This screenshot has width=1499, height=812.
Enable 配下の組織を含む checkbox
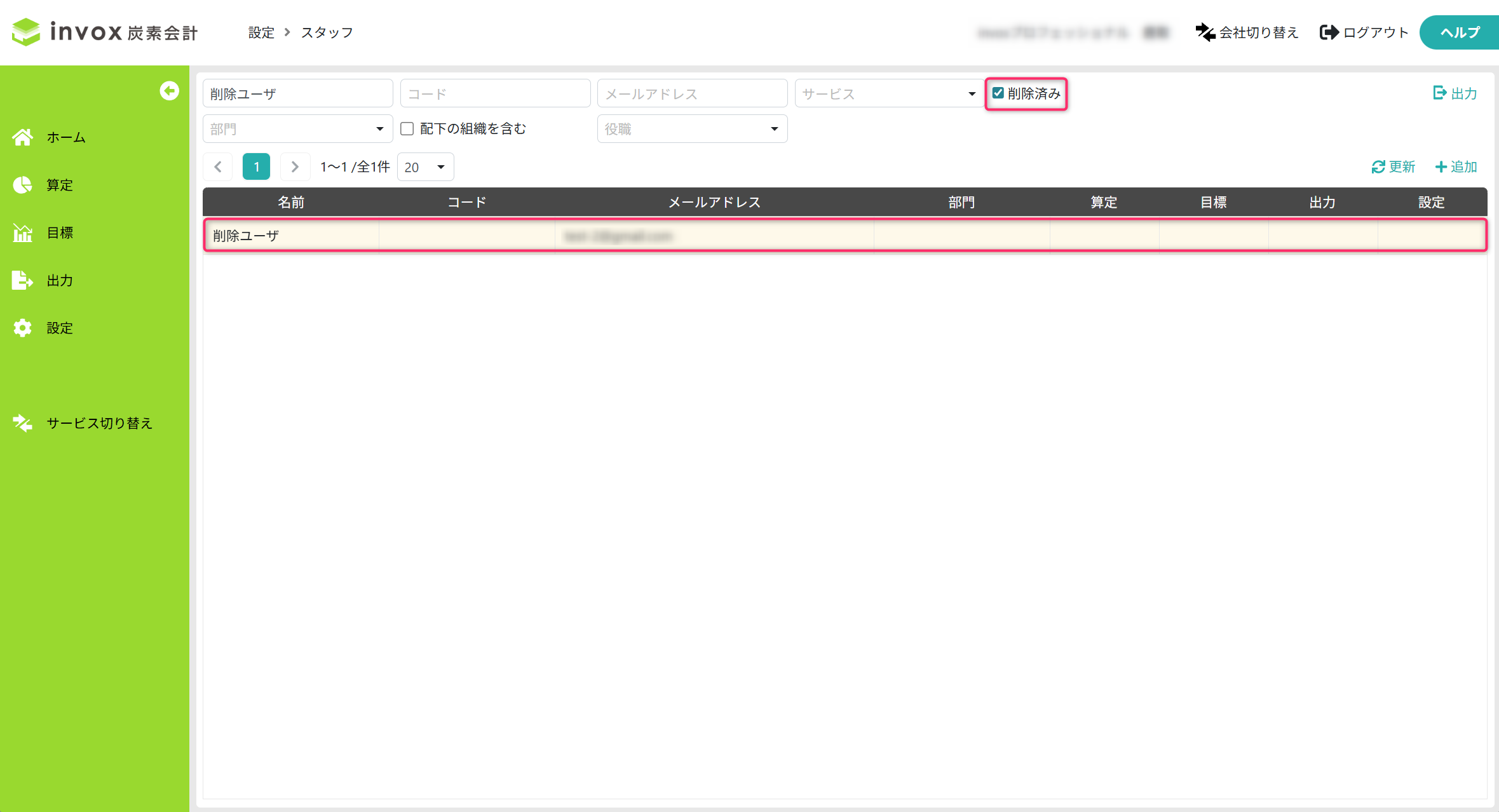(x=407, y=129)
